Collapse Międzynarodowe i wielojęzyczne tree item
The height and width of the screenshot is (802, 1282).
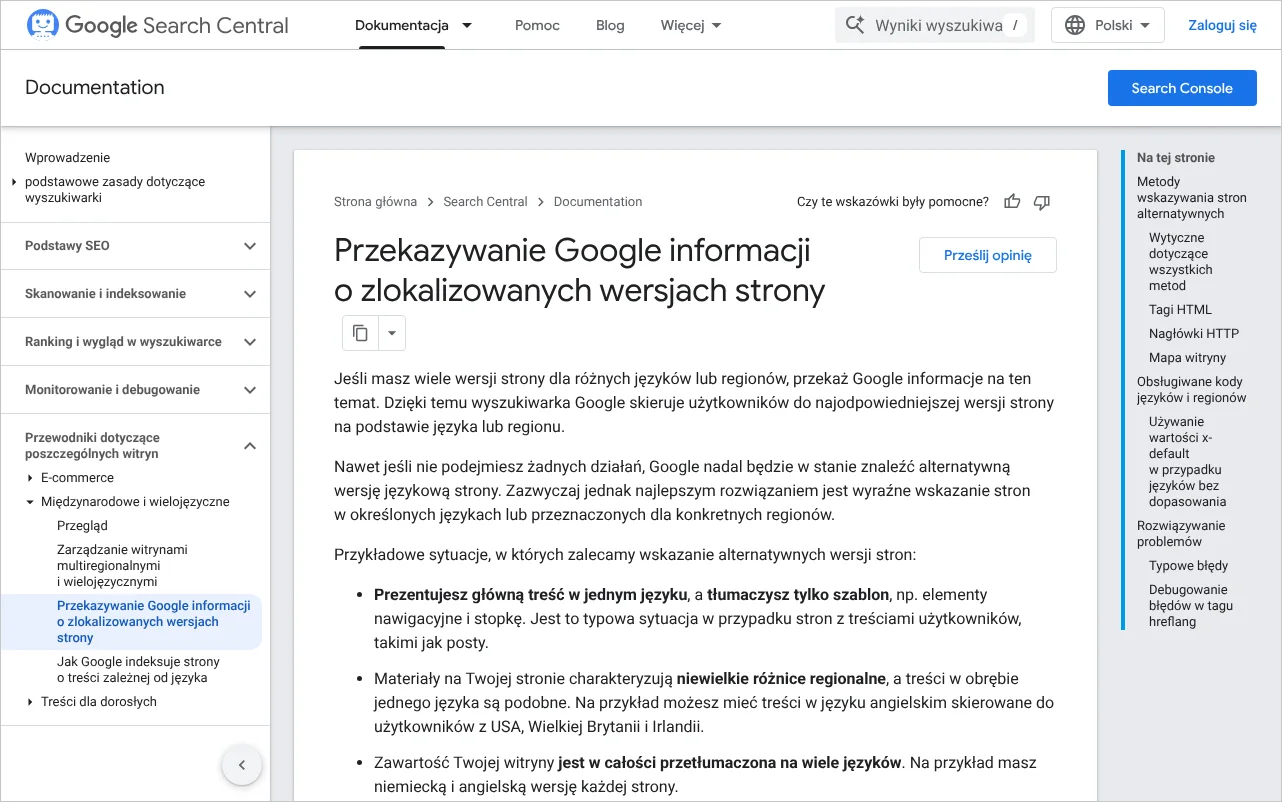pyautogui.click(x=31, y=502)
